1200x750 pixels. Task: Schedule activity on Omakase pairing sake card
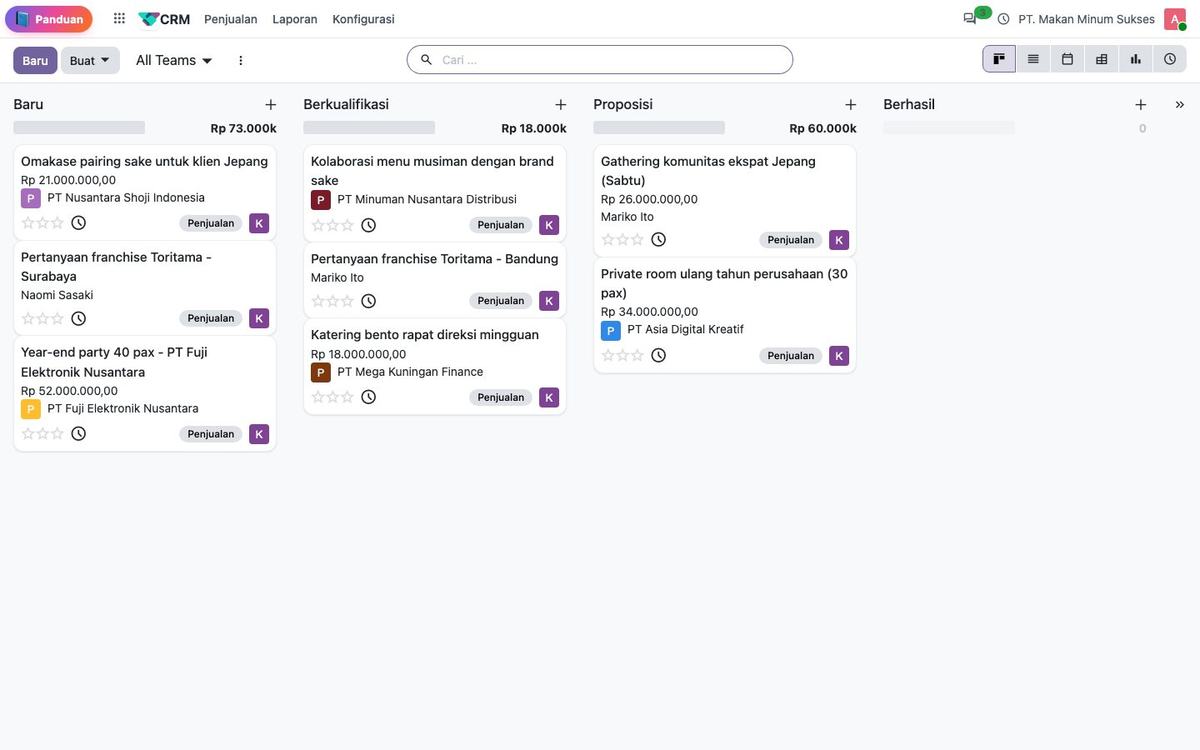pyautogui.click(x=78, y=223)
